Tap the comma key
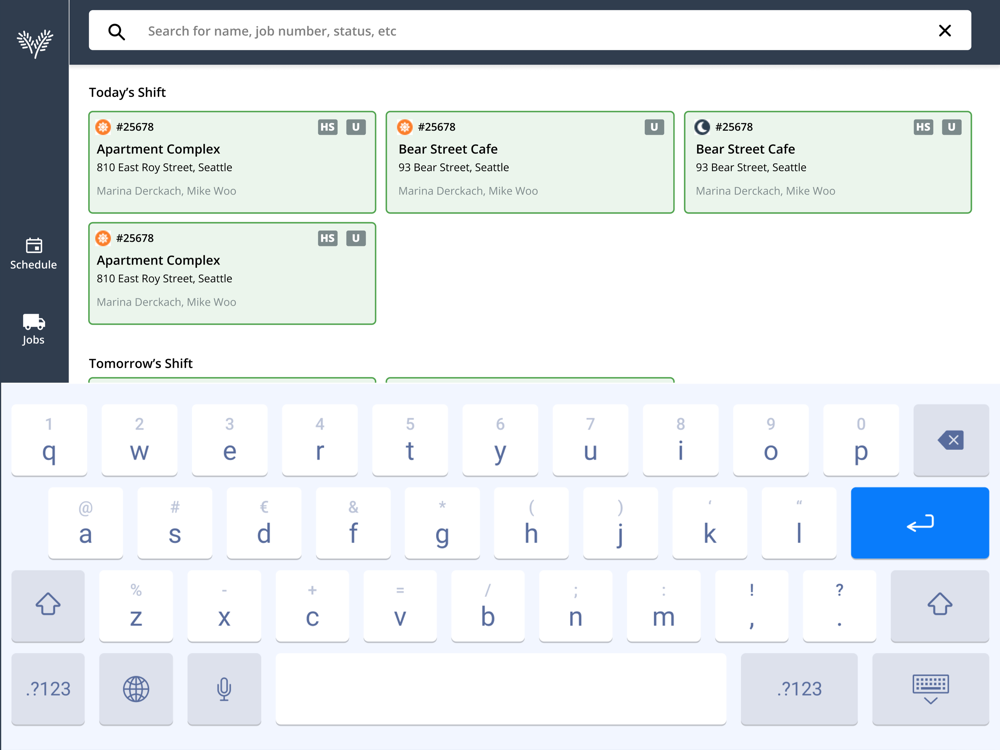The height and width of the screenshot is (750, 1000). click(751, 605)
